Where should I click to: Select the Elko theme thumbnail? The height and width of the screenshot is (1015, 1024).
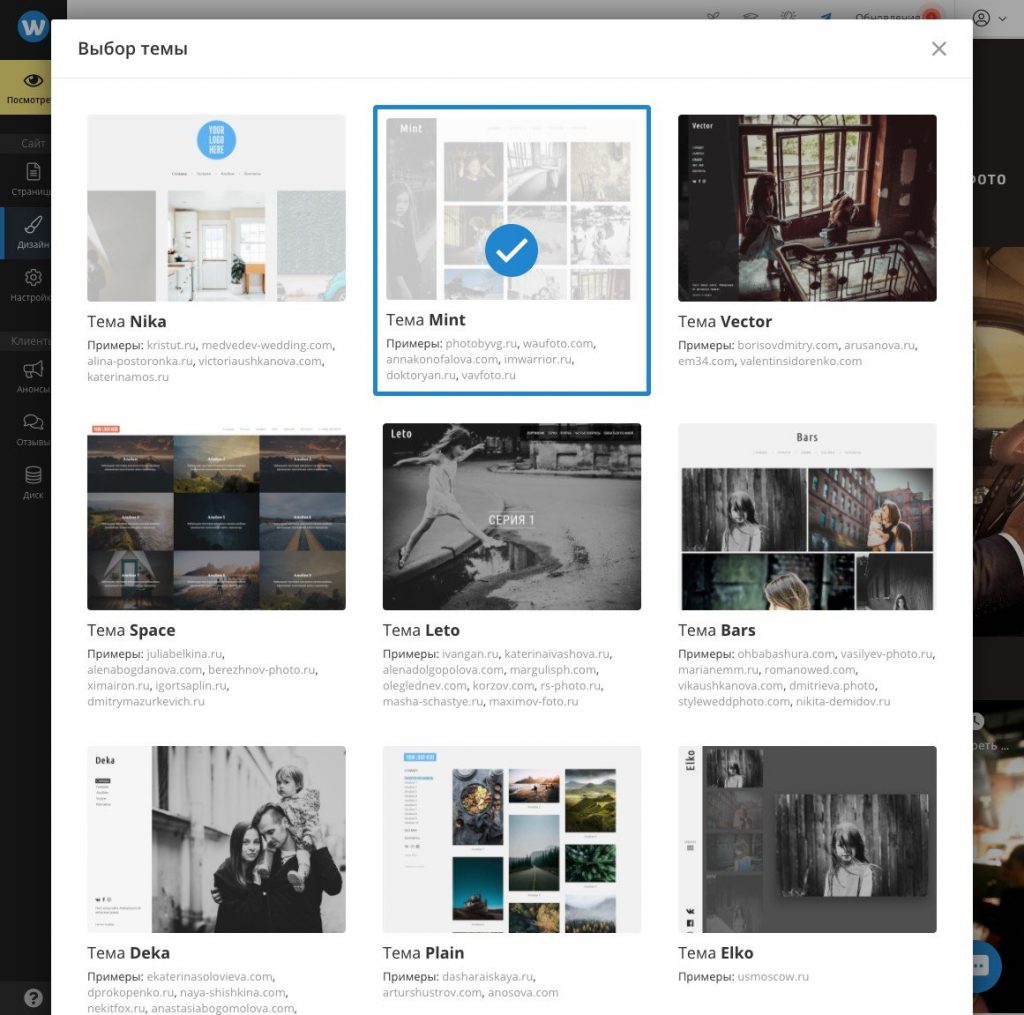pos(807,839)
